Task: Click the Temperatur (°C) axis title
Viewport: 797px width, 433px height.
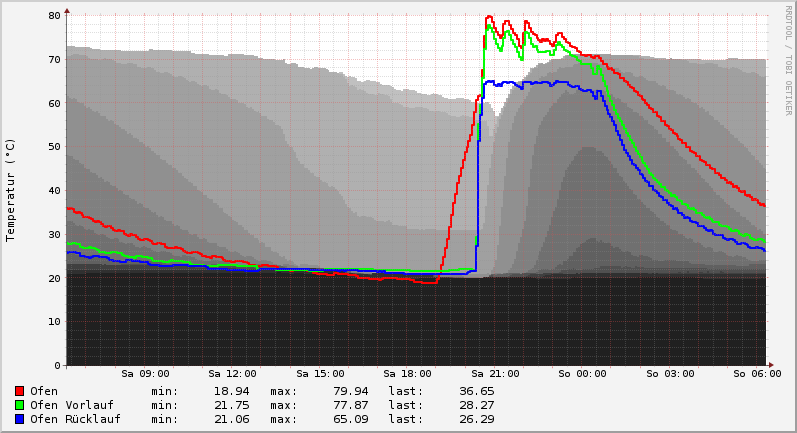Action: (x=11, y=190)
